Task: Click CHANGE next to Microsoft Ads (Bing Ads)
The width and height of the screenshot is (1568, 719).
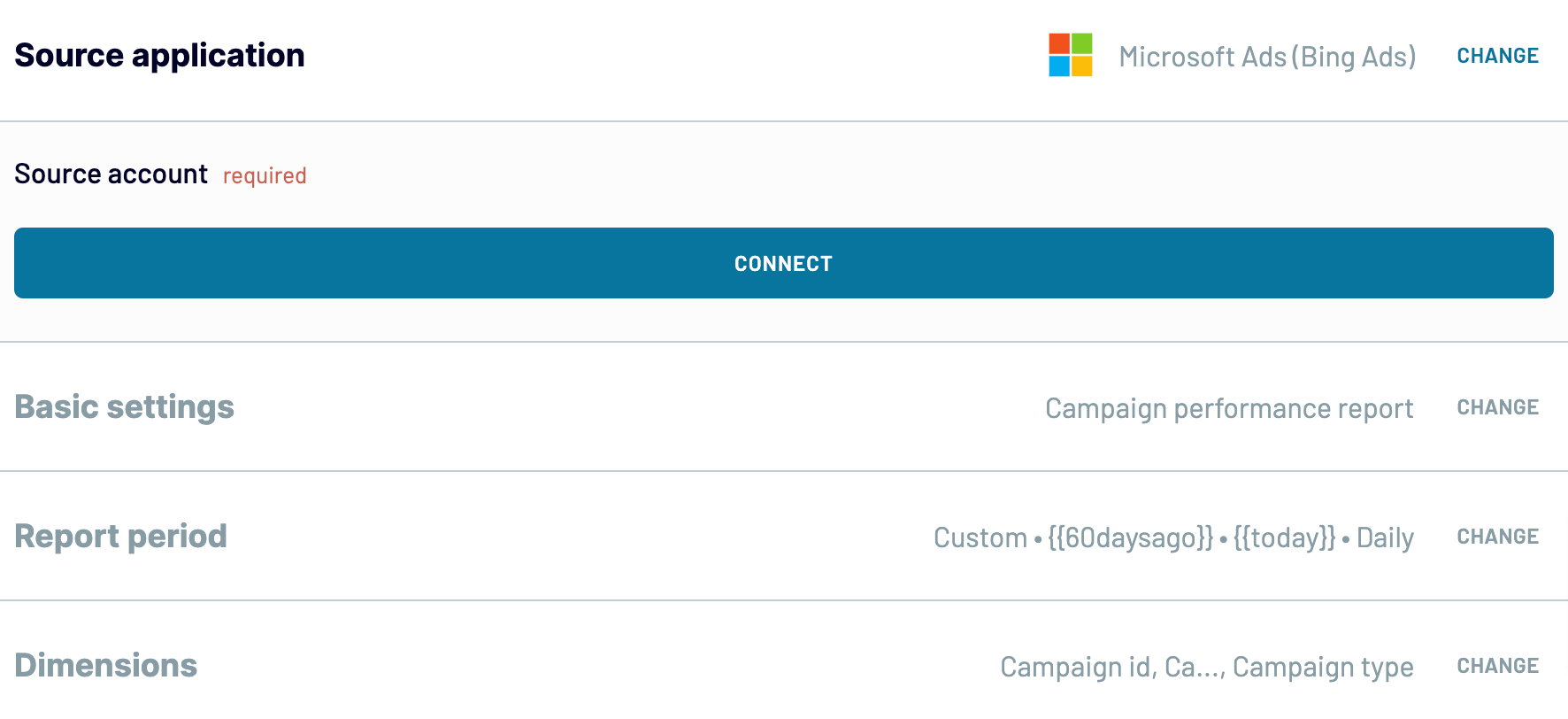Action: [x=1497, y=55]
